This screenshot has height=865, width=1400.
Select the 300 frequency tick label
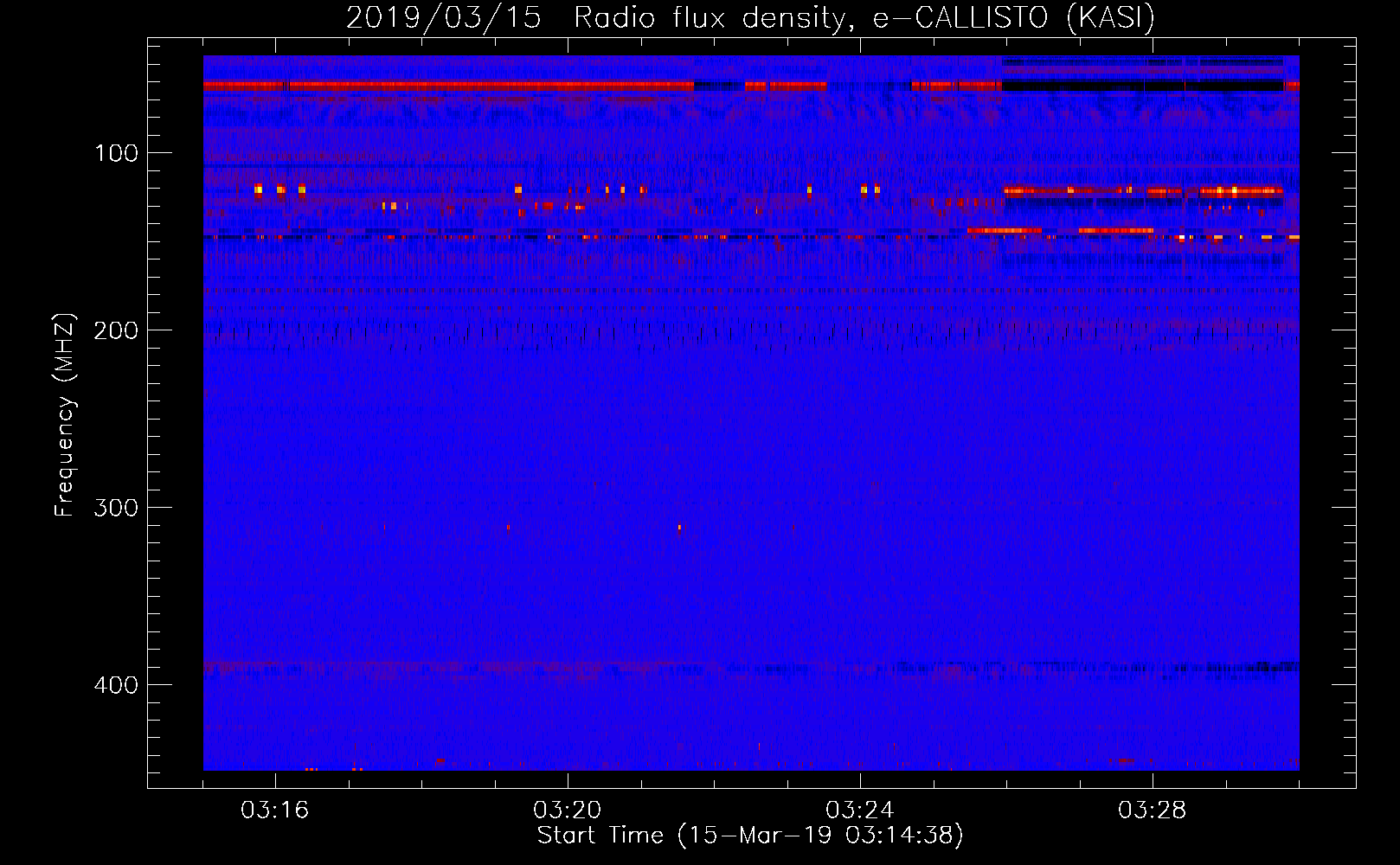pyautogui.click(x=117, y=508)
